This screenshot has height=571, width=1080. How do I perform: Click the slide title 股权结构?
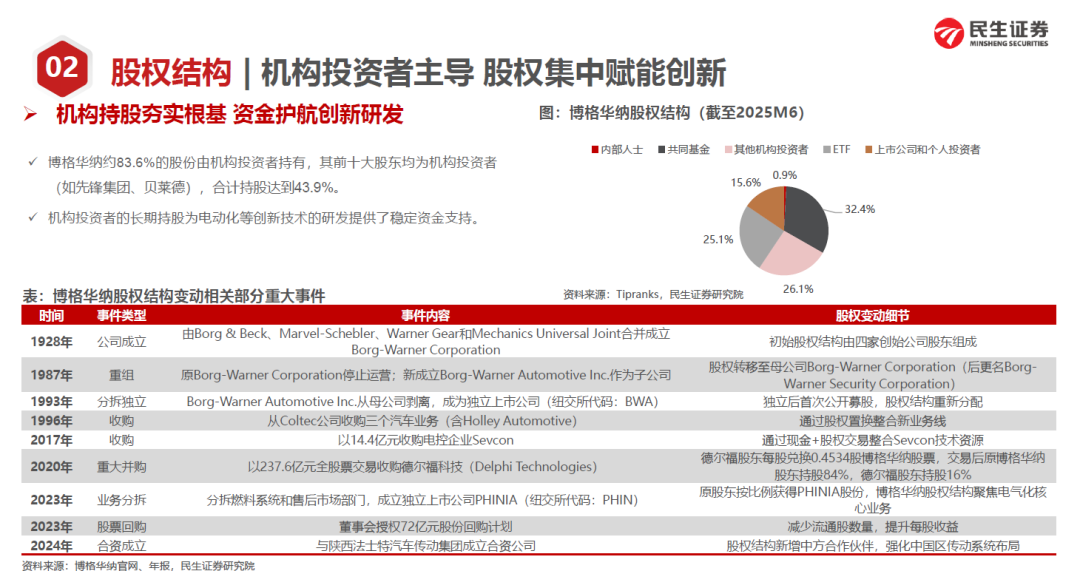[171, 72]
